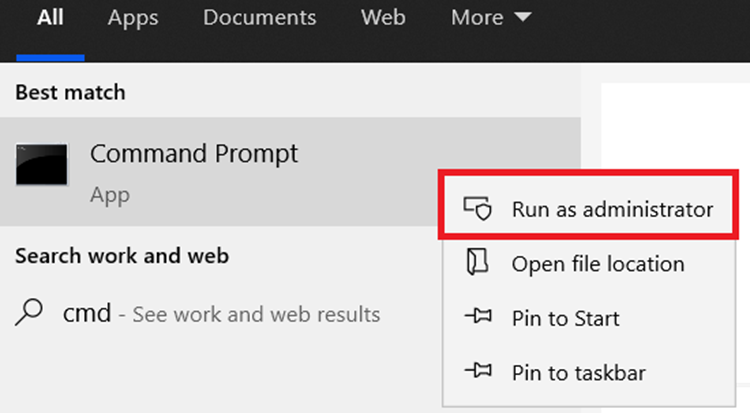This screenshot has width=750, height=413.
Task: Switch to the All tab
Action: [50, 18]
